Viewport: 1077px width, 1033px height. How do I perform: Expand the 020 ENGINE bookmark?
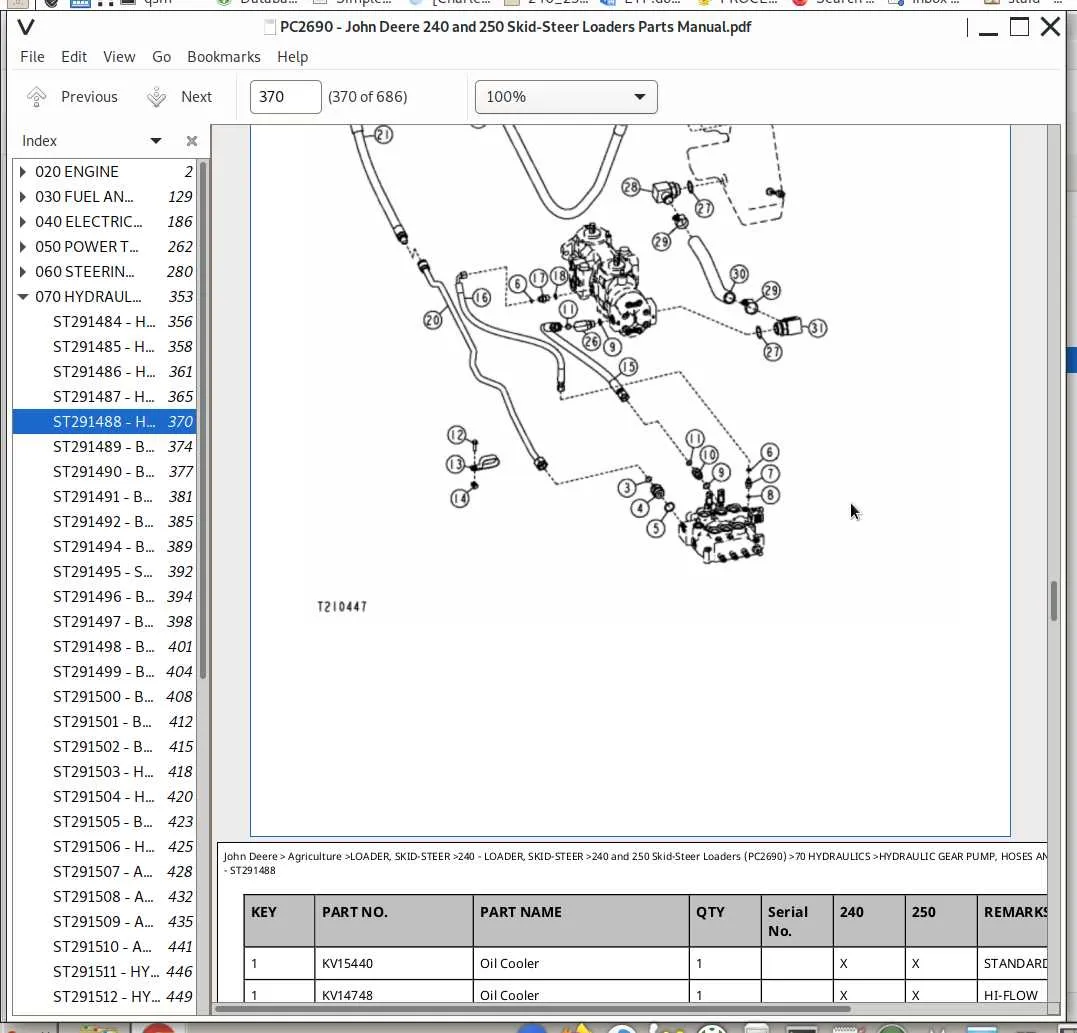click(x=23, y=172)
